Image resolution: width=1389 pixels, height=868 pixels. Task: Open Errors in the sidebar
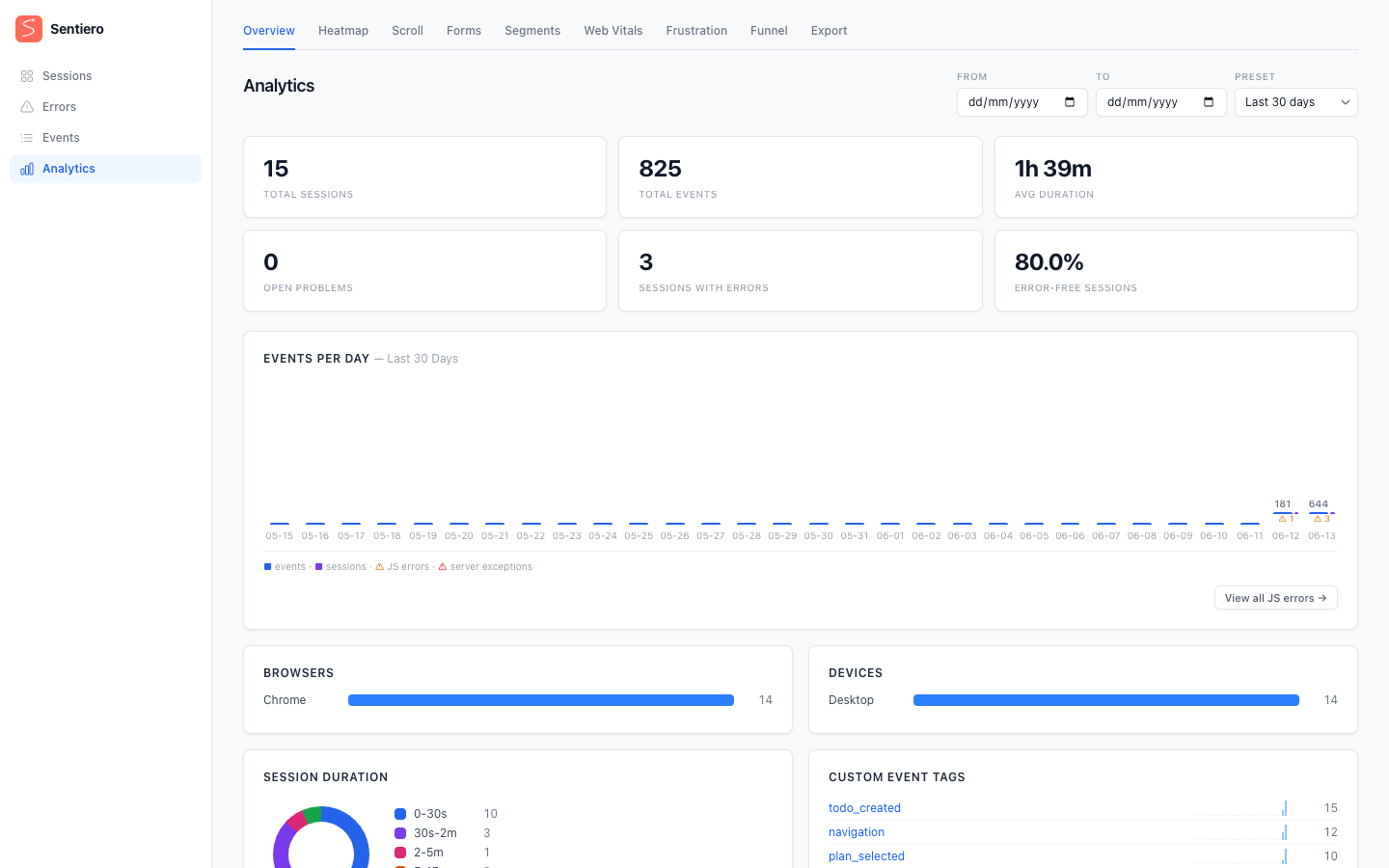click(x=105, y=107)
